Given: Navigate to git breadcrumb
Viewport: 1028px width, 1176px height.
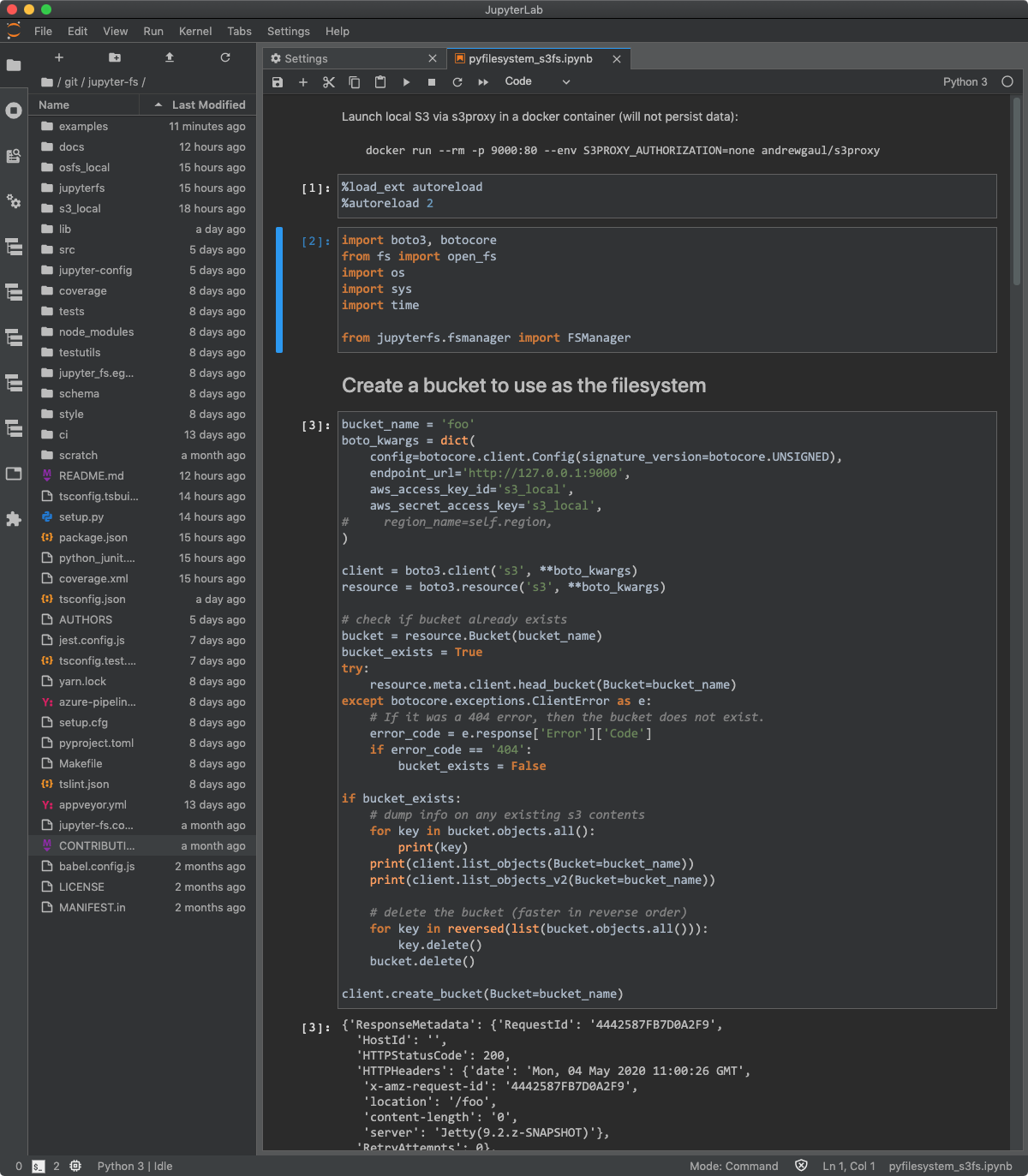Looking at the screenshot, I should point(71,82).
